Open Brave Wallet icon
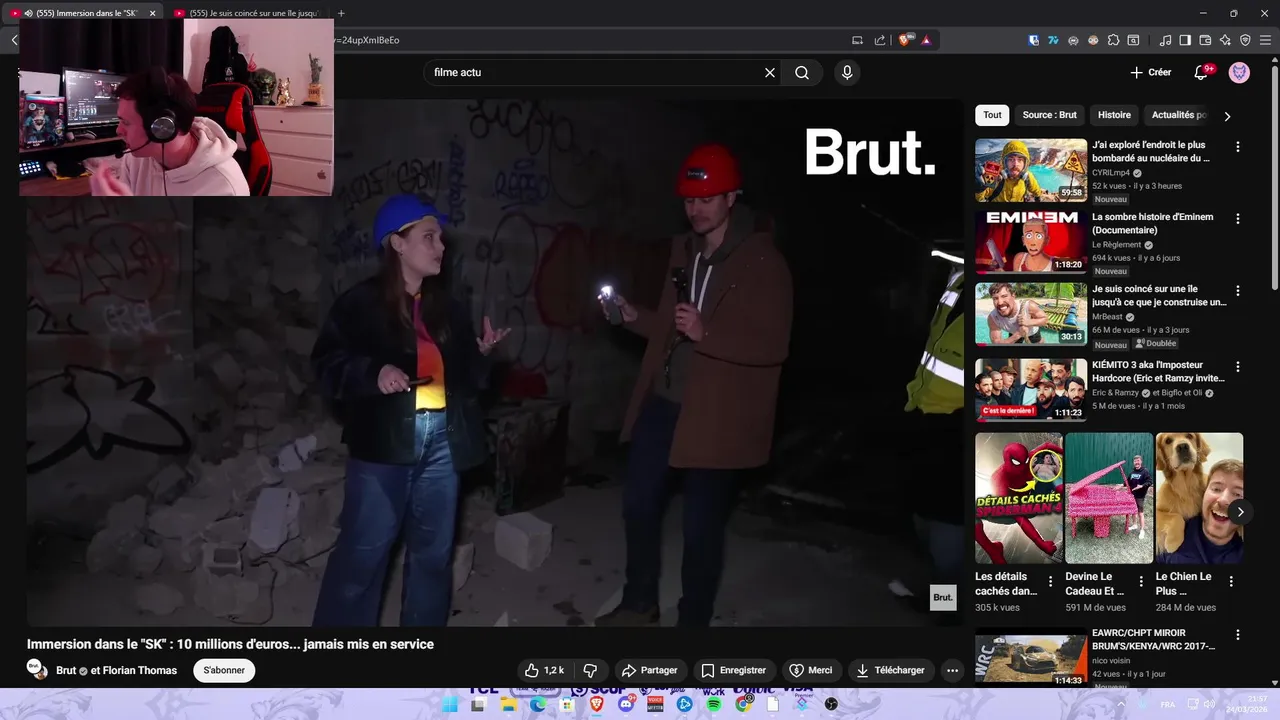Image resolution: width=1280 pixels, height=720 pixels. (x=1205, y=40)
